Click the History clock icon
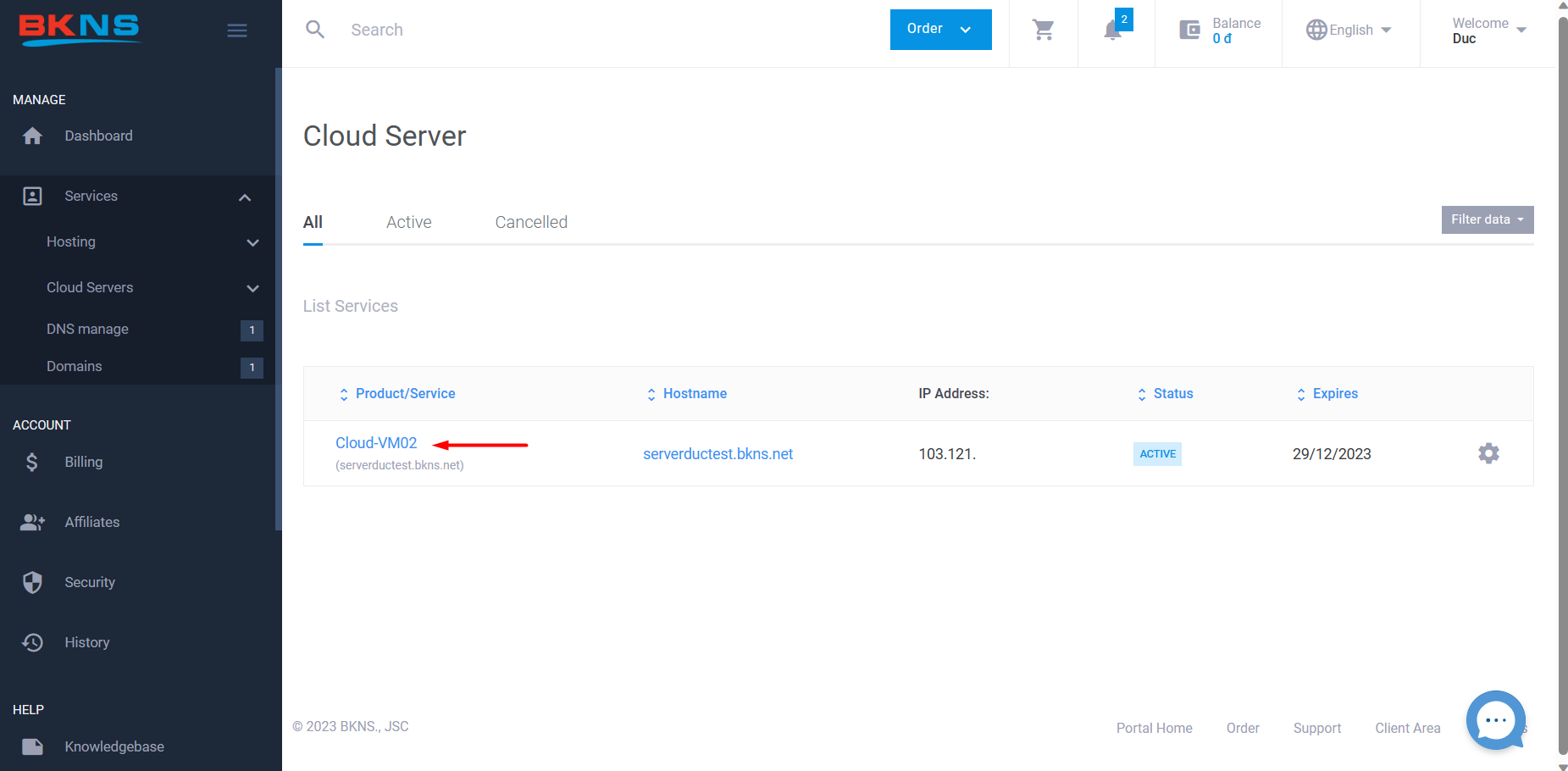Screen dimensions: 1568x771 tap(32, 642)
